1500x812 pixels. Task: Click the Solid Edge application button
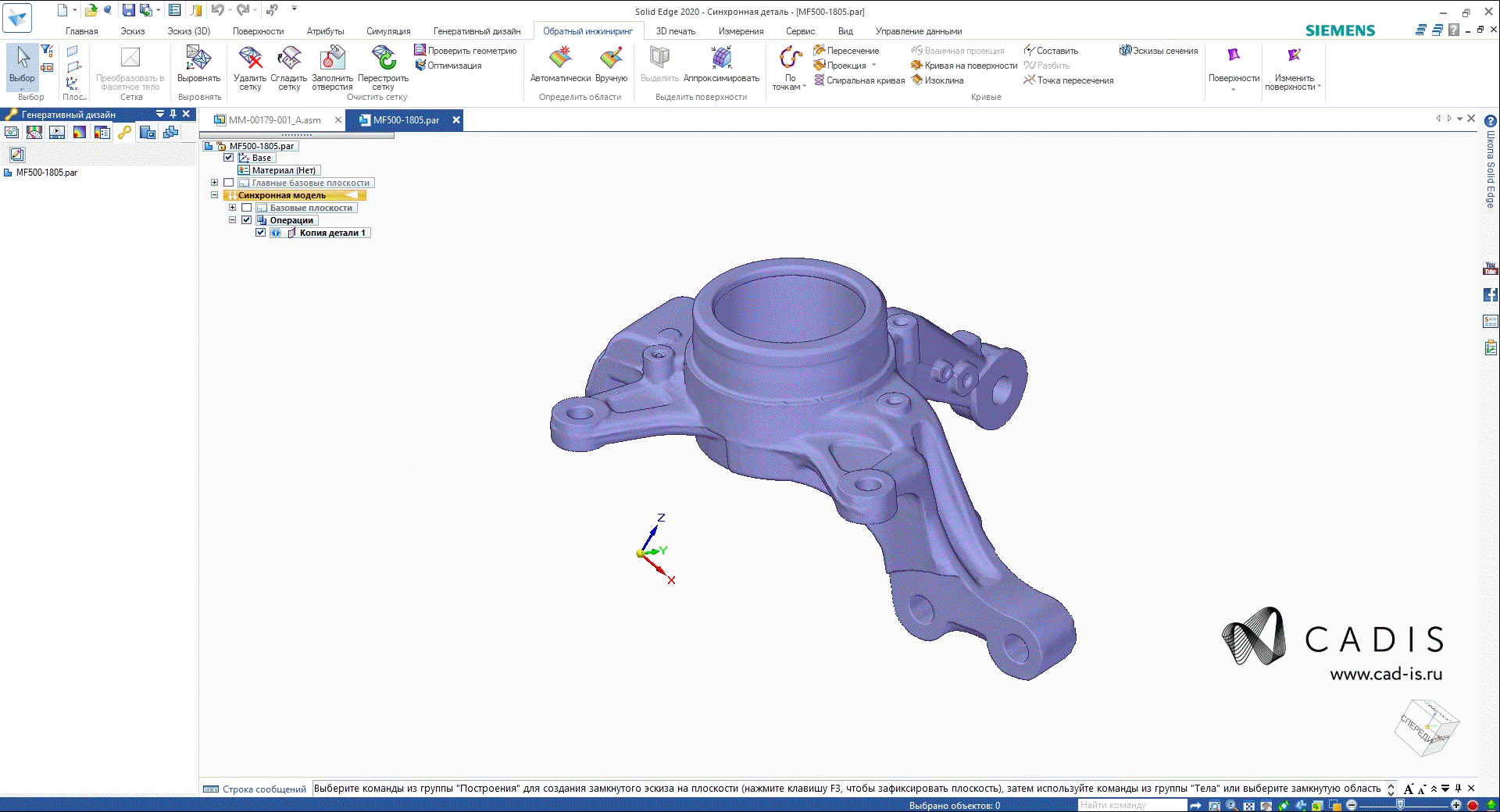pos(17,18)
